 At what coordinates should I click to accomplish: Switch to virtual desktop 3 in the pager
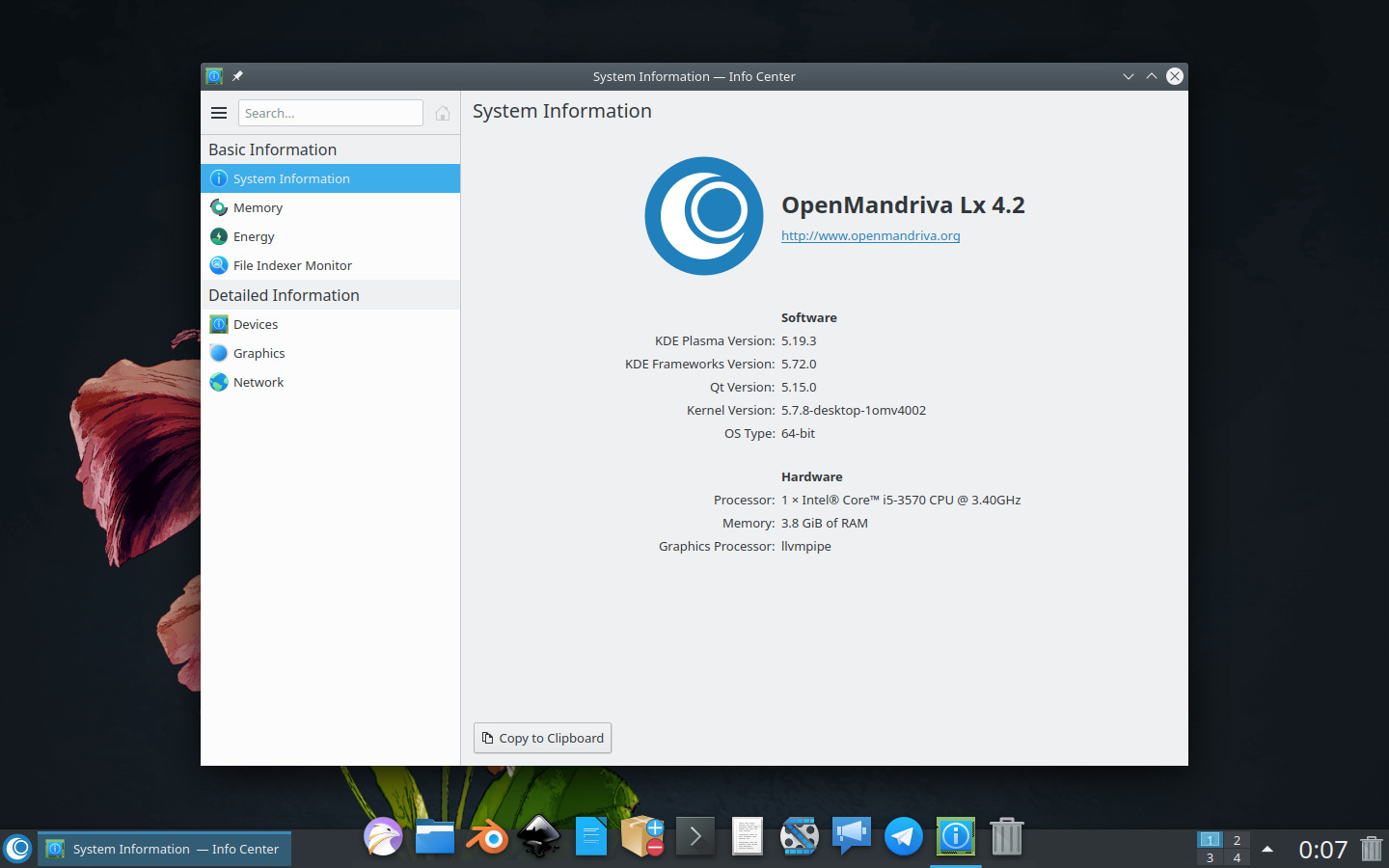1210,857
